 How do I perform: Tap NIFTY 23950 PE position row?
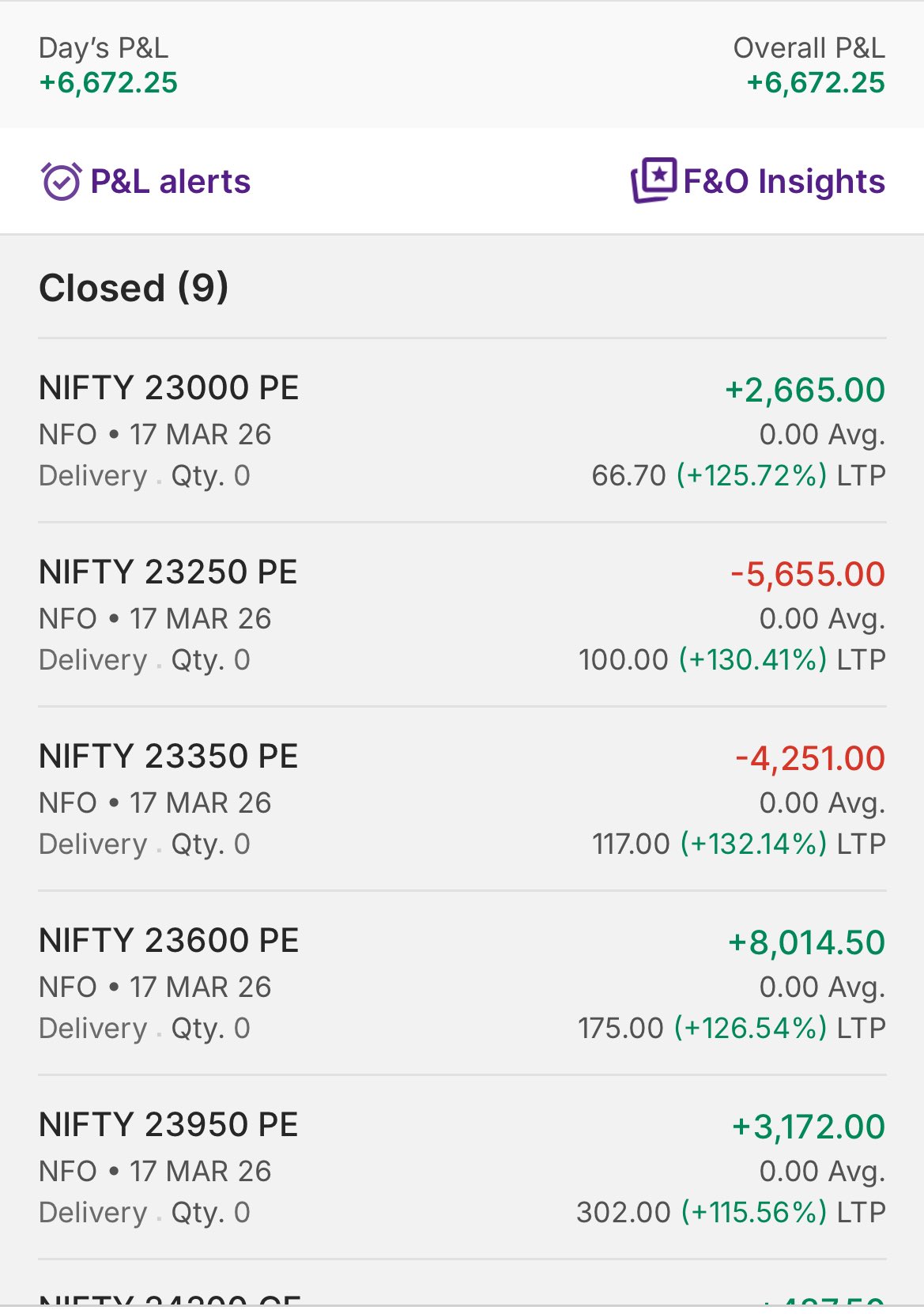pyautogui.click(x=168, y=1125)
